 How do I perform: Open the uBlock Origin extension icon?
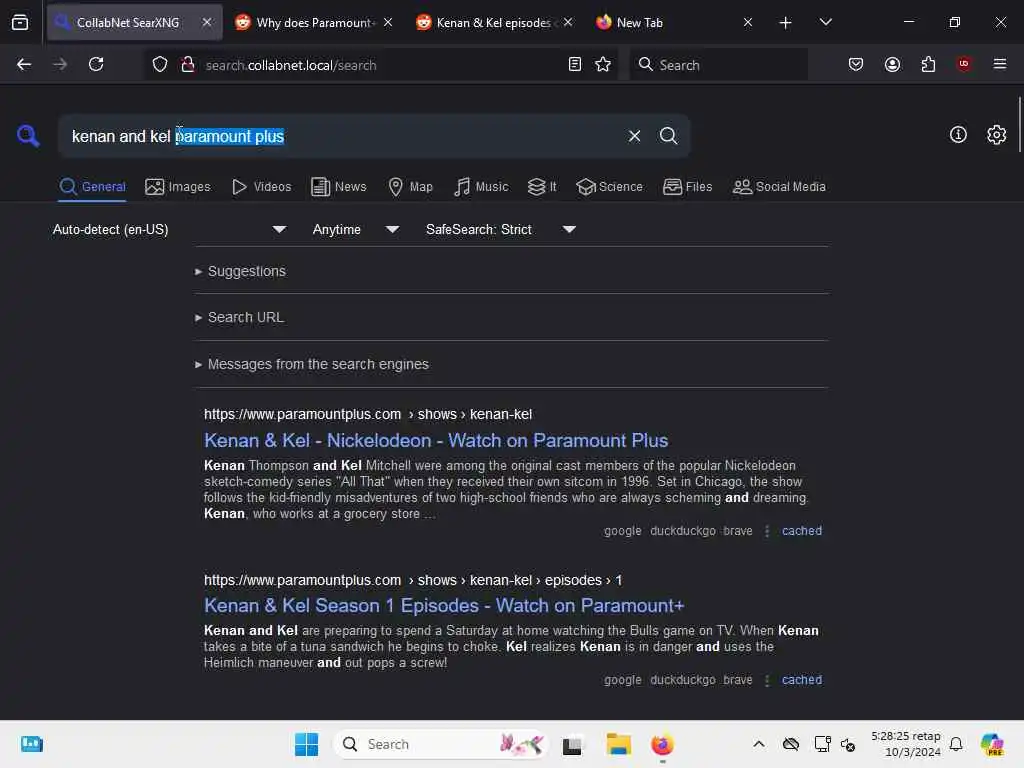pyautogui.click(x=964, y=64)
